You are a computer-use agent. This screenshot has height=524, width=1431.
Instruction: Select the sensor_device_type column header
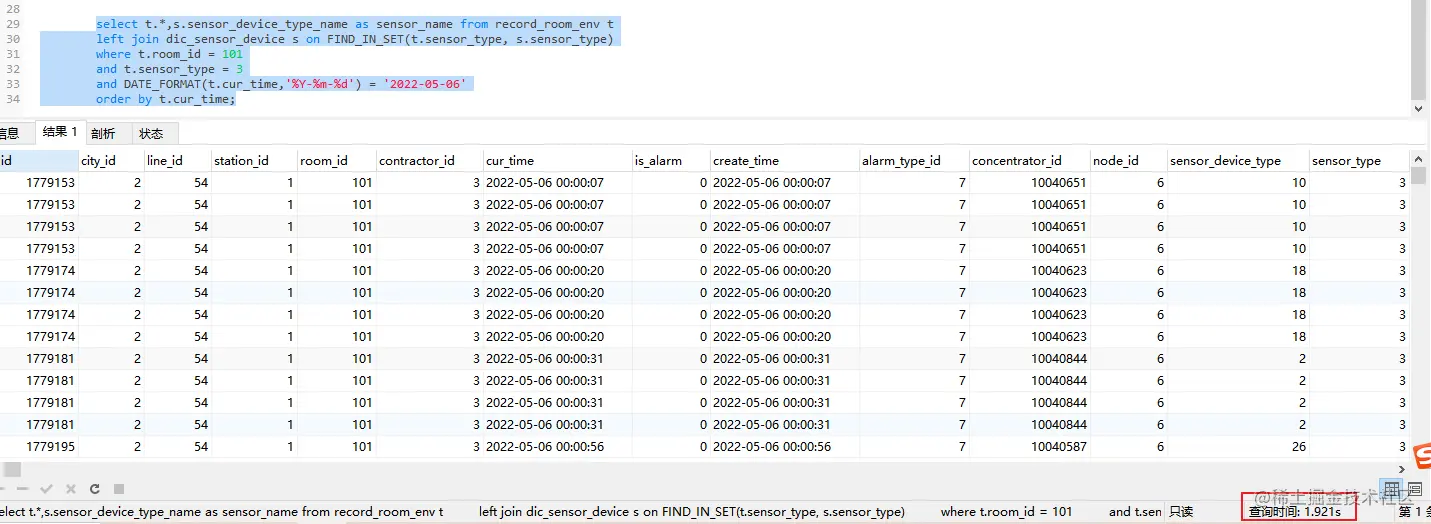pos(1238,160)
